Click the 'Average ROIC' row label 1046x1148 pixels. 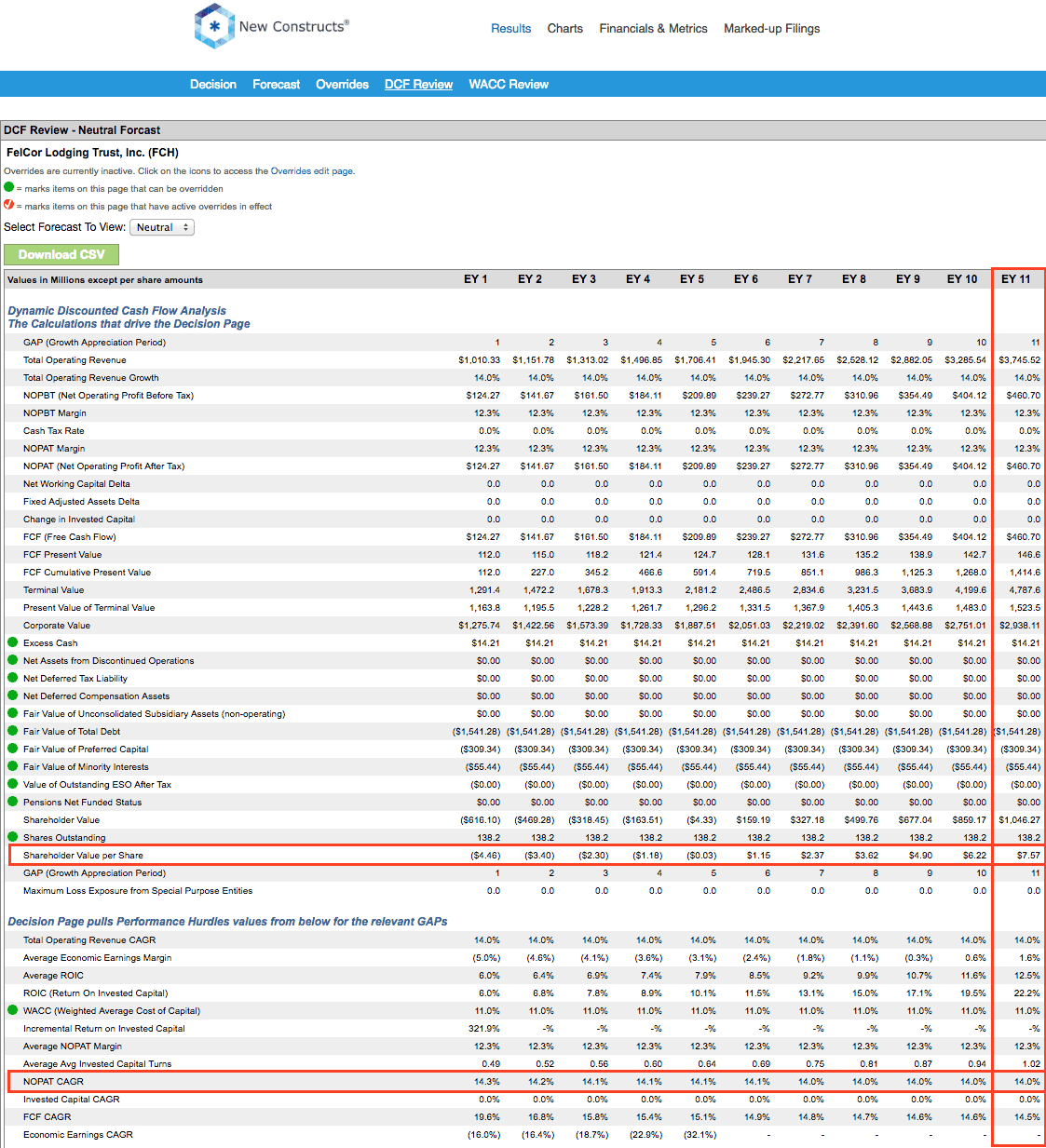[x=53, y=976]
